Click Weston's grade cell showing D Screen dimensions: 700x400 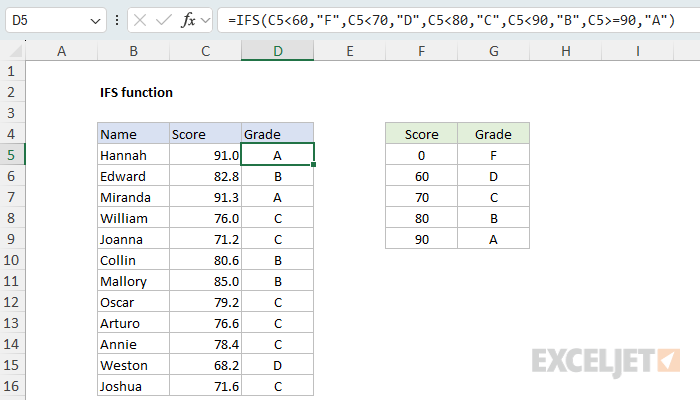[278, 365]
